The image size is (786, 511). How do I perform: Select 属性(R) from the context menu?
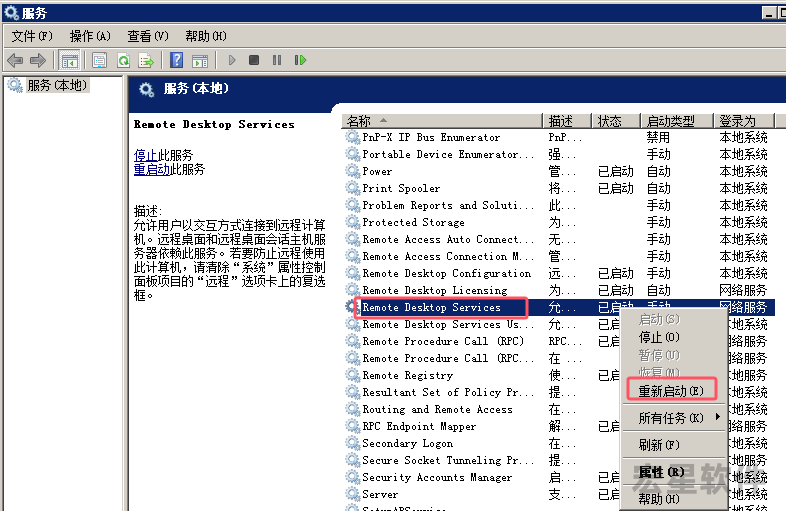[x=660, y=471]
